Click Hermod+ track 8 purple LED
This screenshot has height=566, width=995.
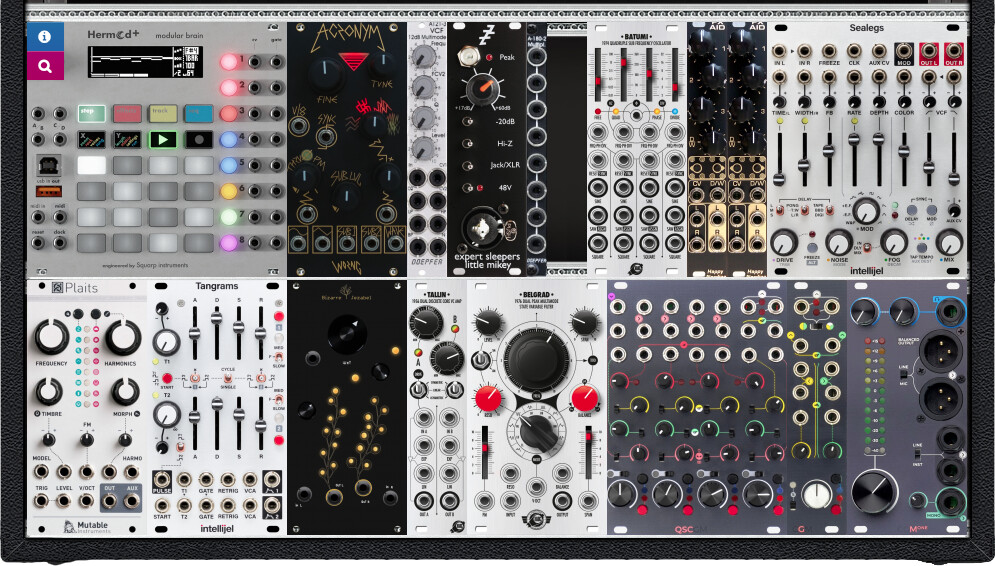[228, 242]
